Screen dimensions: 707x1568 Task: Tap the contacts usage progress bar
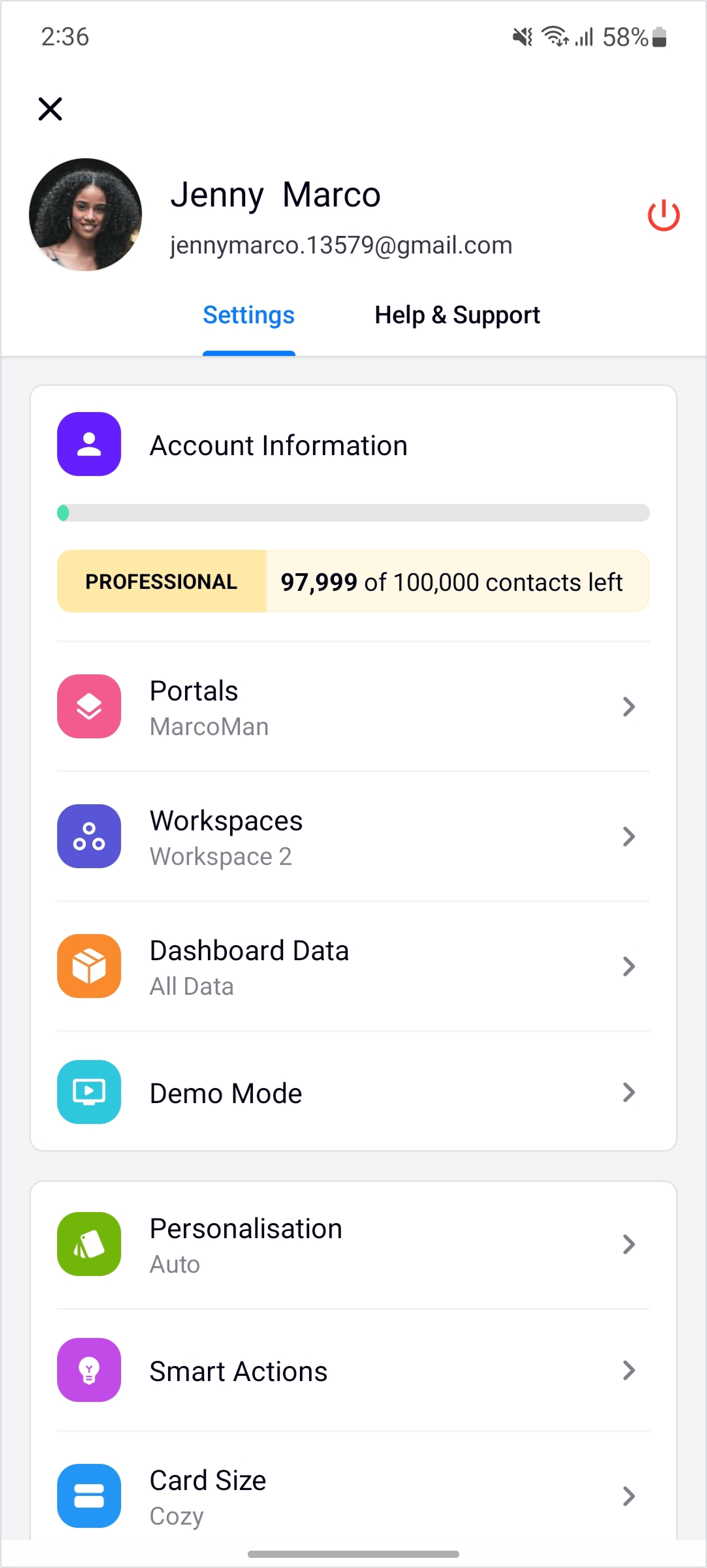(x=353, y=513)
